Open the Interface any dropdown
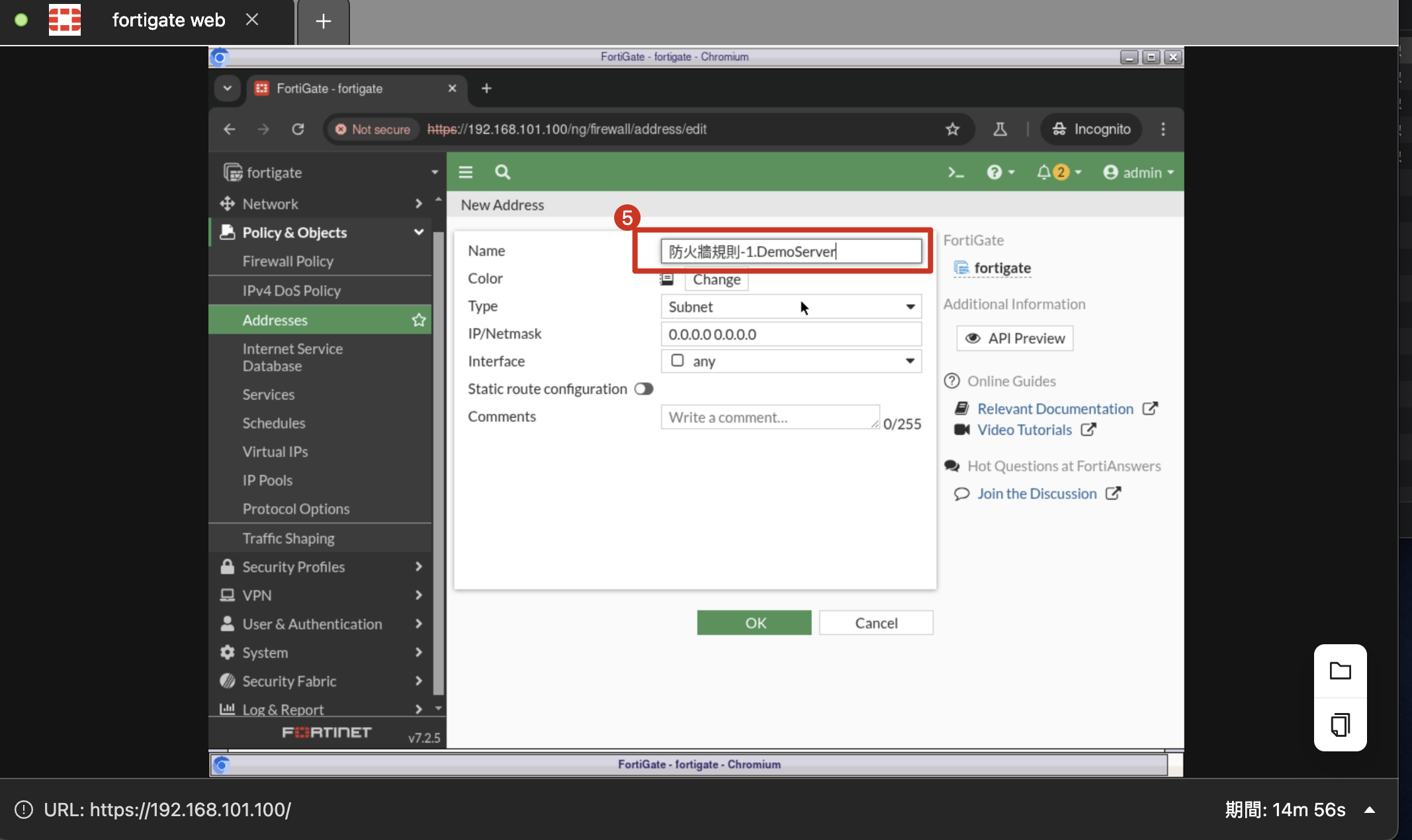1412x840 pixels. tap(791, 361)
